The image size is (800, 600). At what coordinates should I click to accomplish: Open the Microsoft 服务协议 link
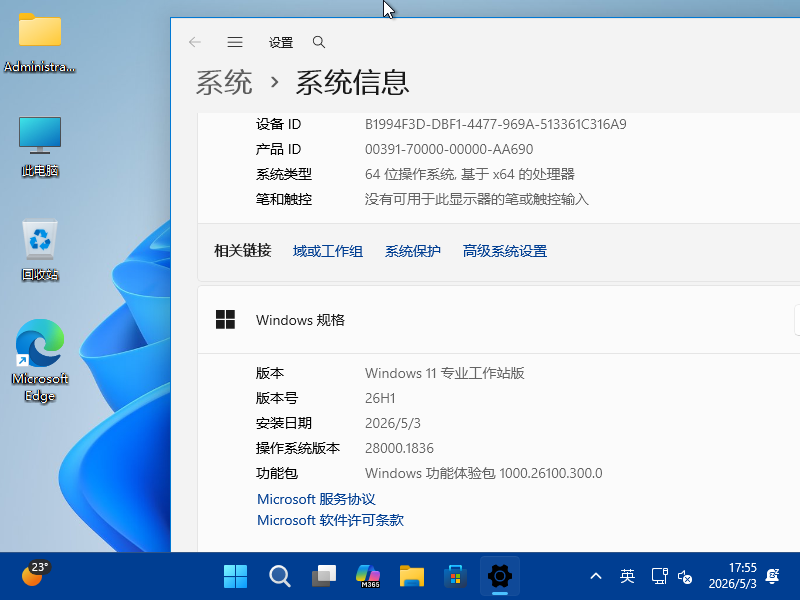316,499
